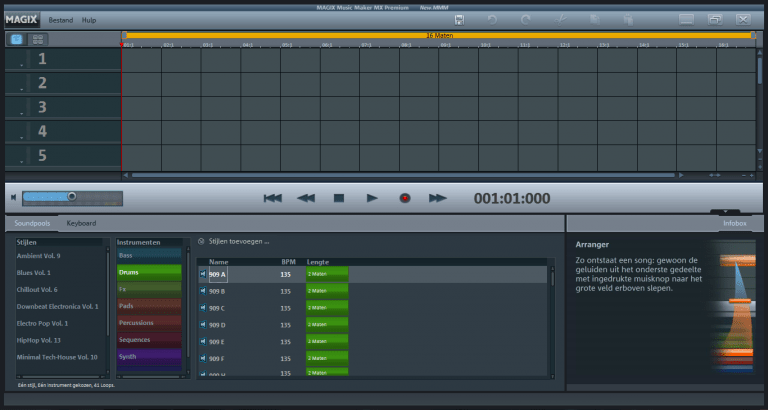The width and height of the screenshot is (768, 410).
Task: Select Minimal Tech-House Vol. 10 style
Action: 57,357
